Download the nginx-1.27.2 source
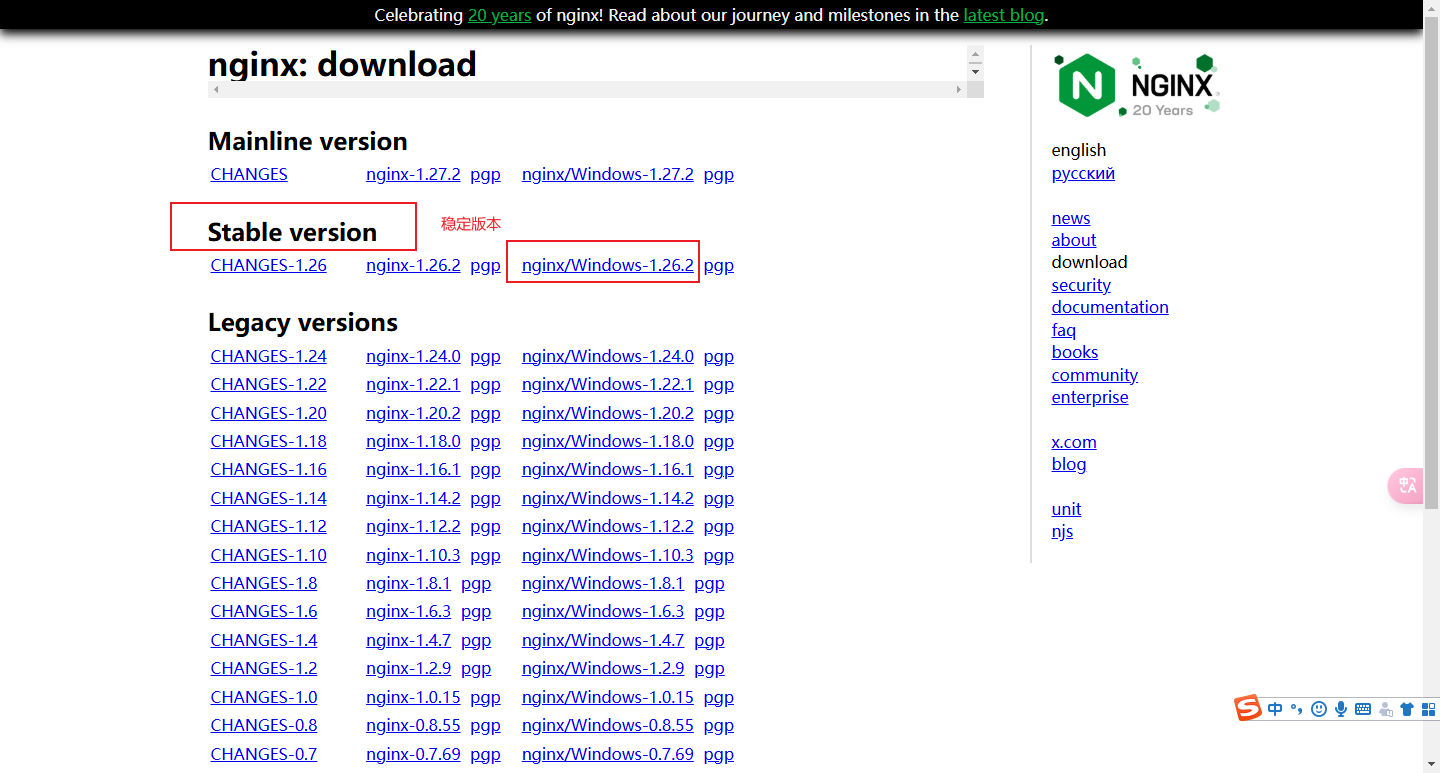 413,174
